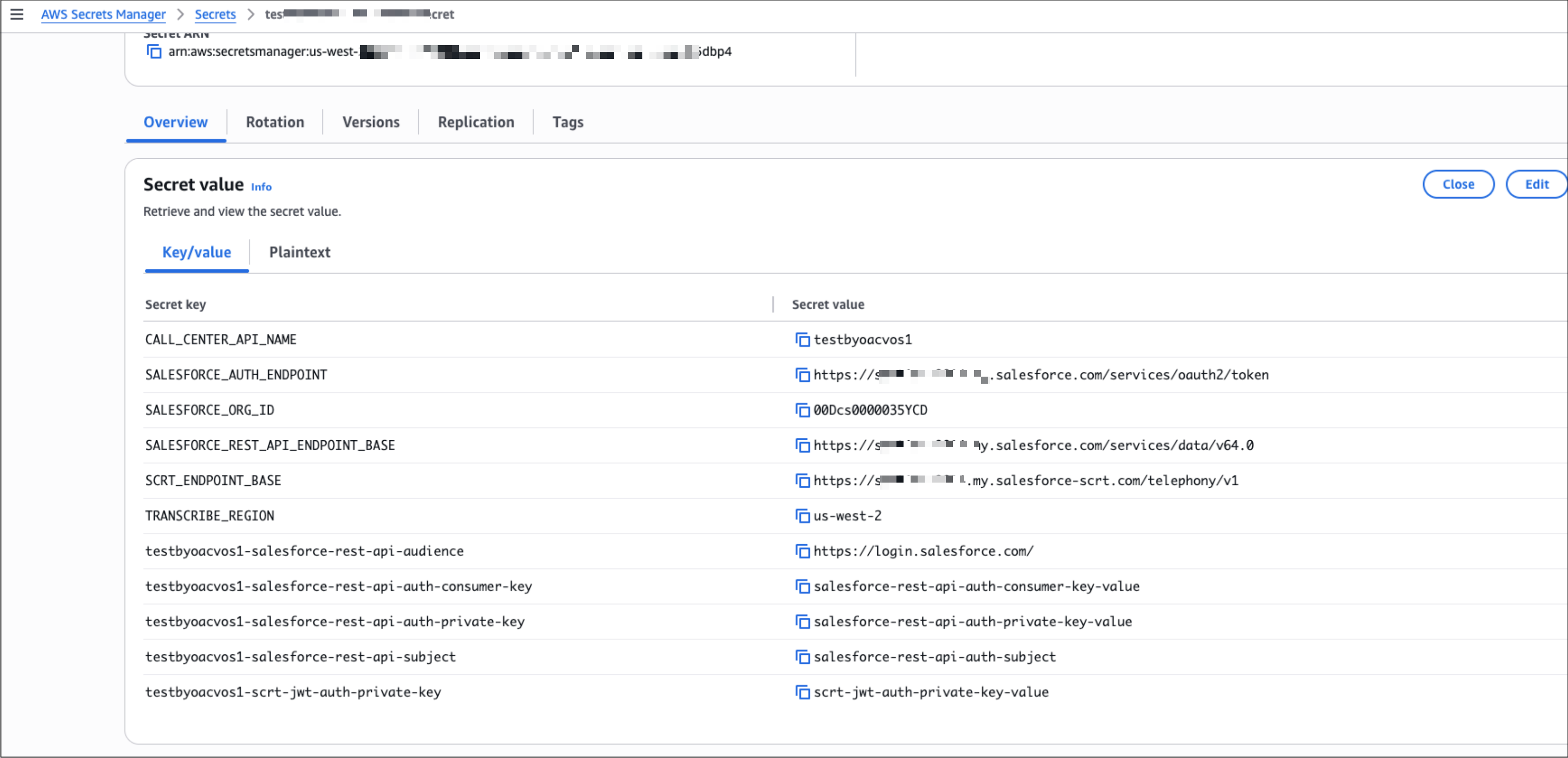Viewport: 1568px width, 758px height.
Task: Click the salesforce-rest-api-auth-subject value text
Action: click(934, 658)
